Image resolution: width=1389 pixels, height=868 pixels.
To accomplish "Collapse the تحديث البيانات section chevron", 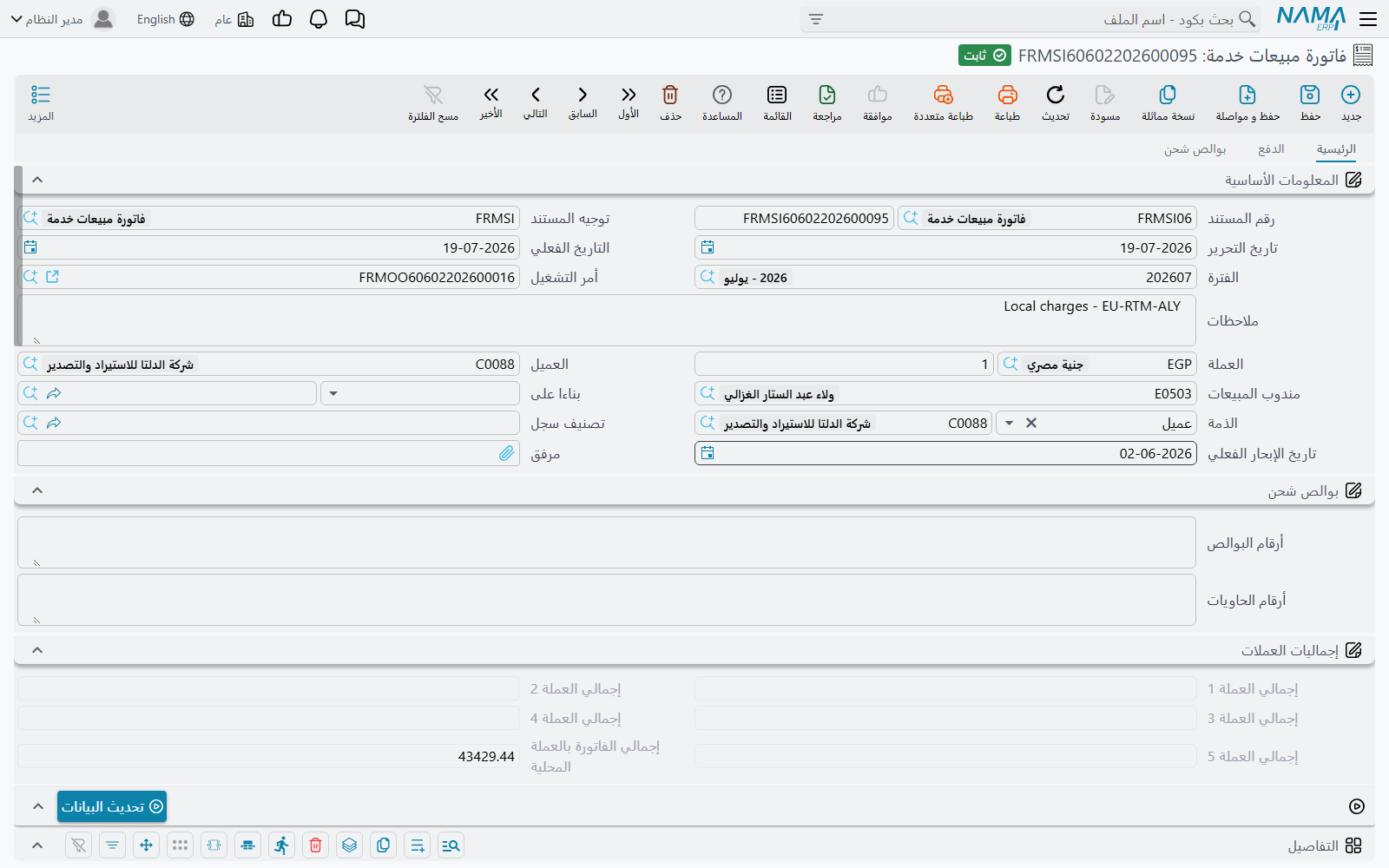I will [37, 806].
